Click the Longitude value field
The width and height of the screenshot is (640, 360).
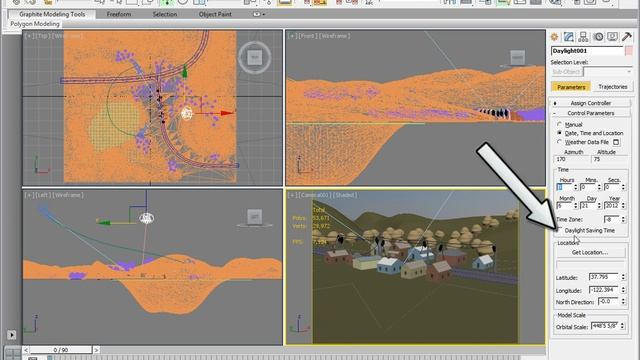[604, 290]
